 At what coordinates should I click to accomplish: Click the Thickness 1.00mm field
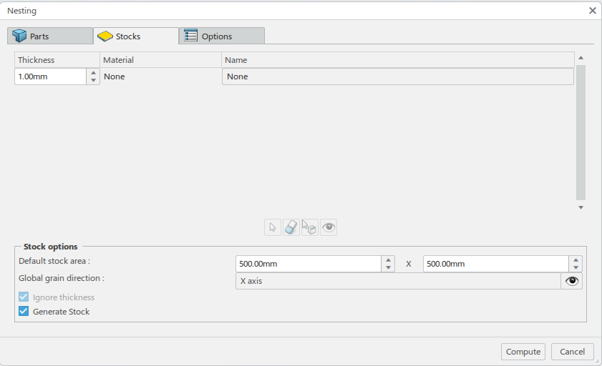tap(50, 76)
